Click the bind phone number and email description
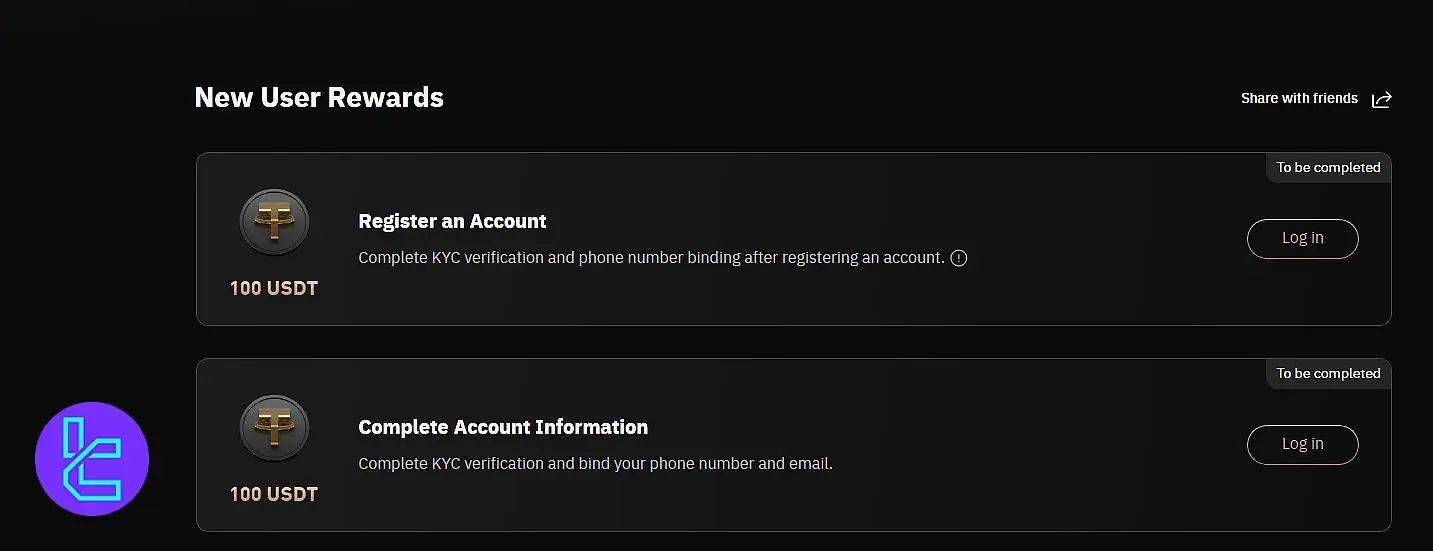 pos(595,464)
